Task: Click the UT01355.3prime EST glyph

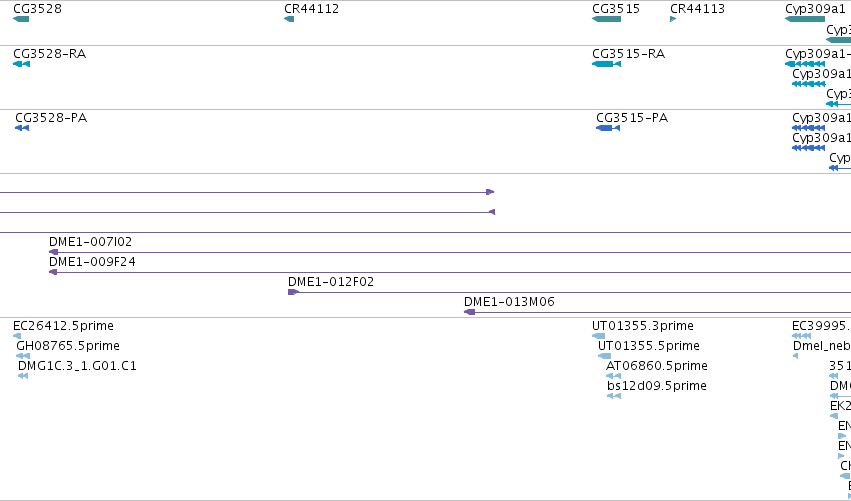Action: [598, 336]
